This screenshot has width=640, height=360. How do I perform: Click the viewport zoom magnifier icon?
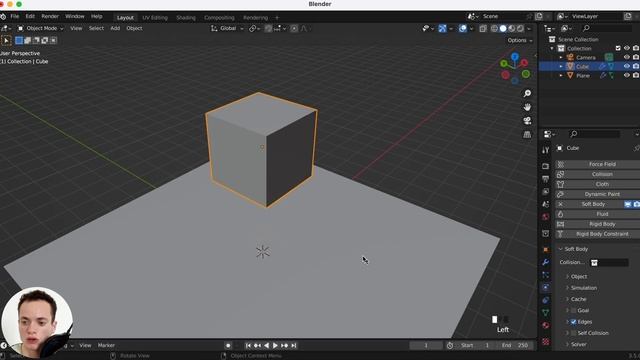[527, 93]
